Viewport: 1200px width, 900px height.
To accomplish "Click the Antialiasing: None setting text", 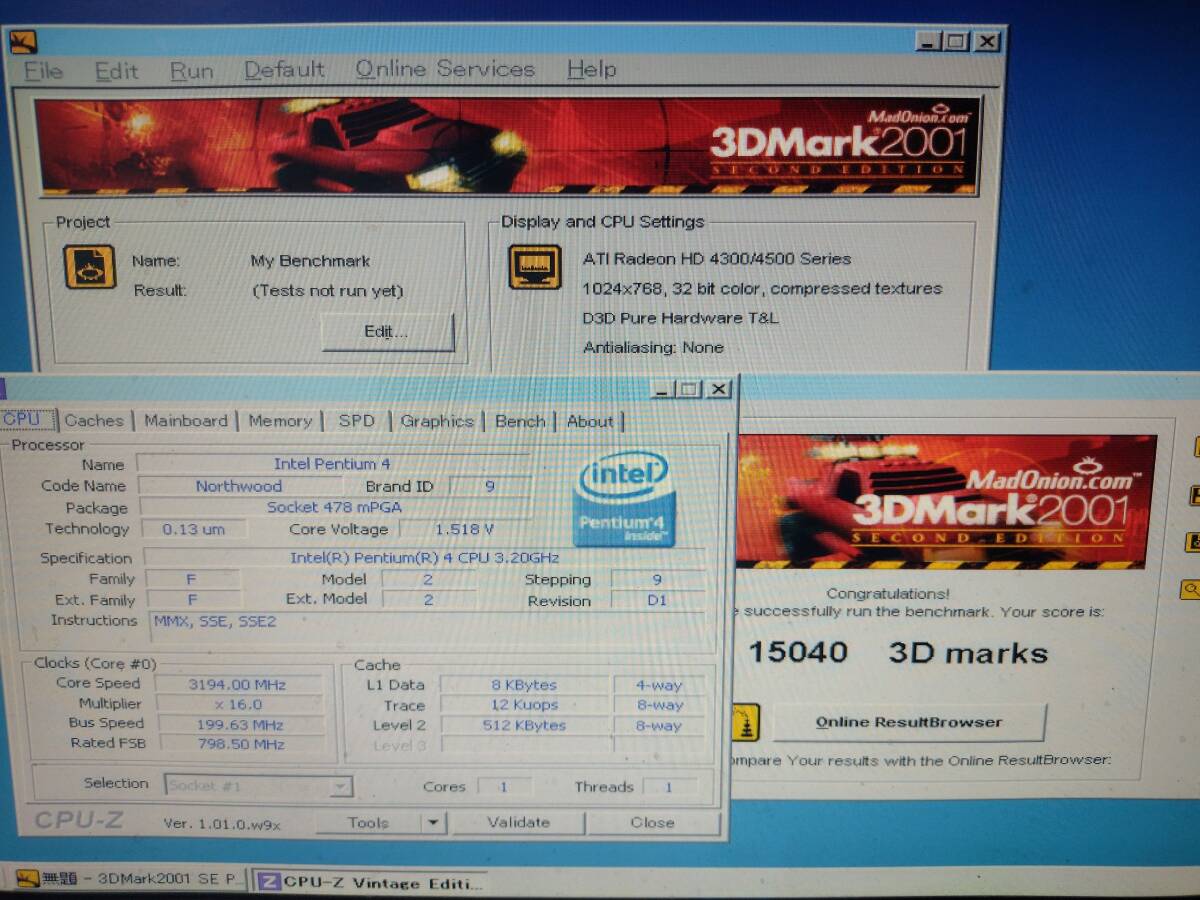I will [x=653, y=348].
